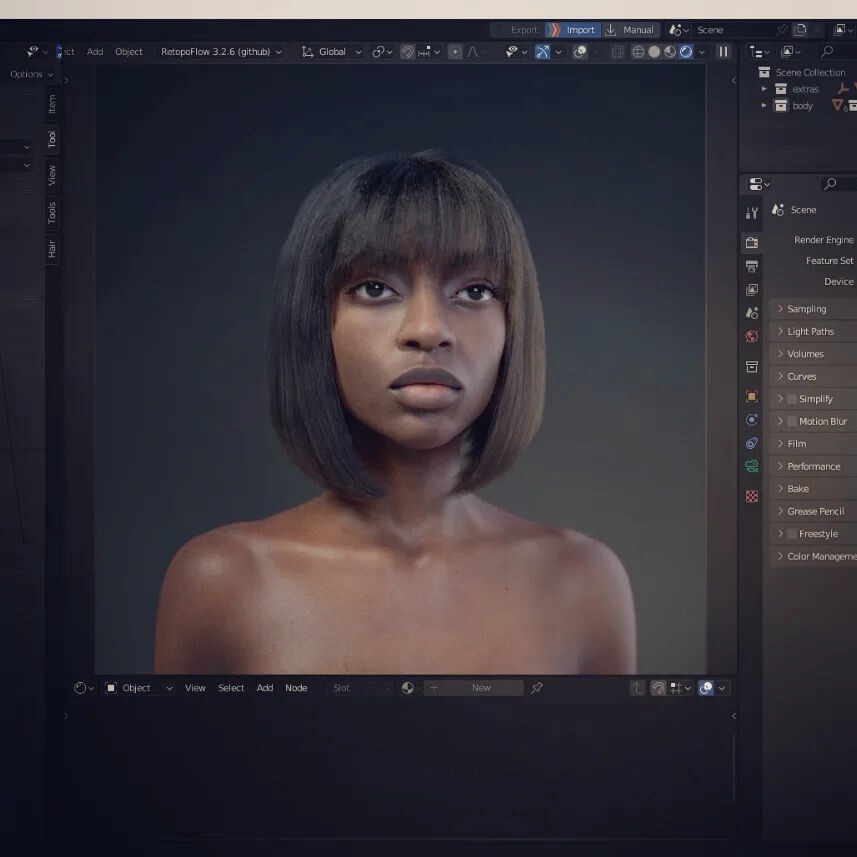The image size is (857, 857).
Task: Expand the Curves panel
Action: (x=801, y=377)
